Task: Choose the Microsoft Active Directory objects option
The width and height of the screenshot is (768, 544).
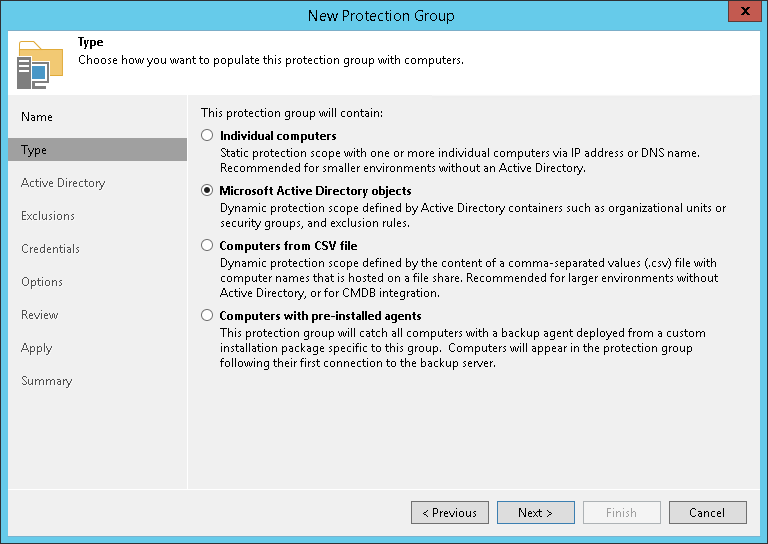Action: pyautogui.click(x=207, y=190)
